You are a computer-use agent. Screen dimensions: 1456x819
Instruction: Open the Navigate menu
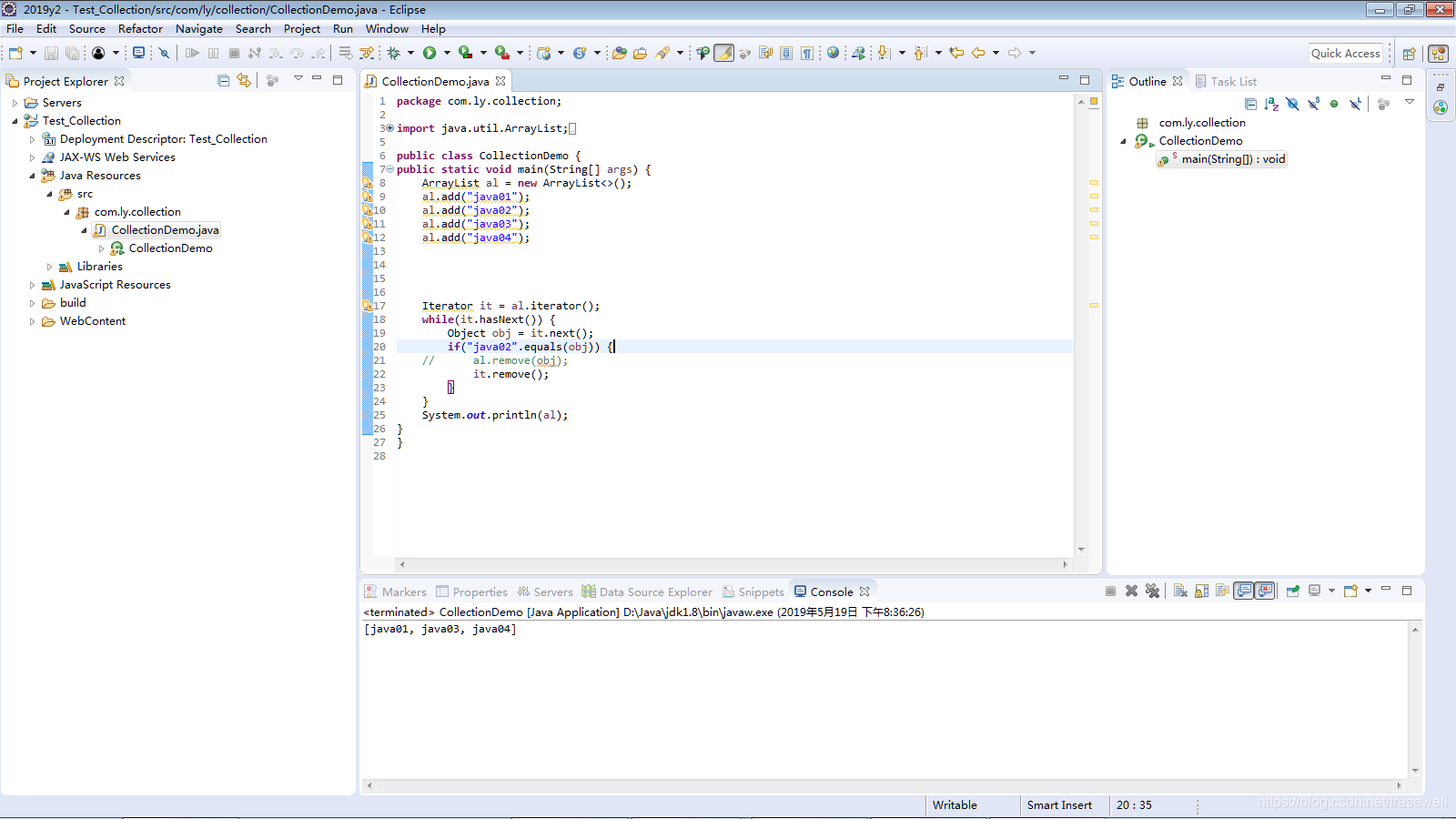pos(198,29)
